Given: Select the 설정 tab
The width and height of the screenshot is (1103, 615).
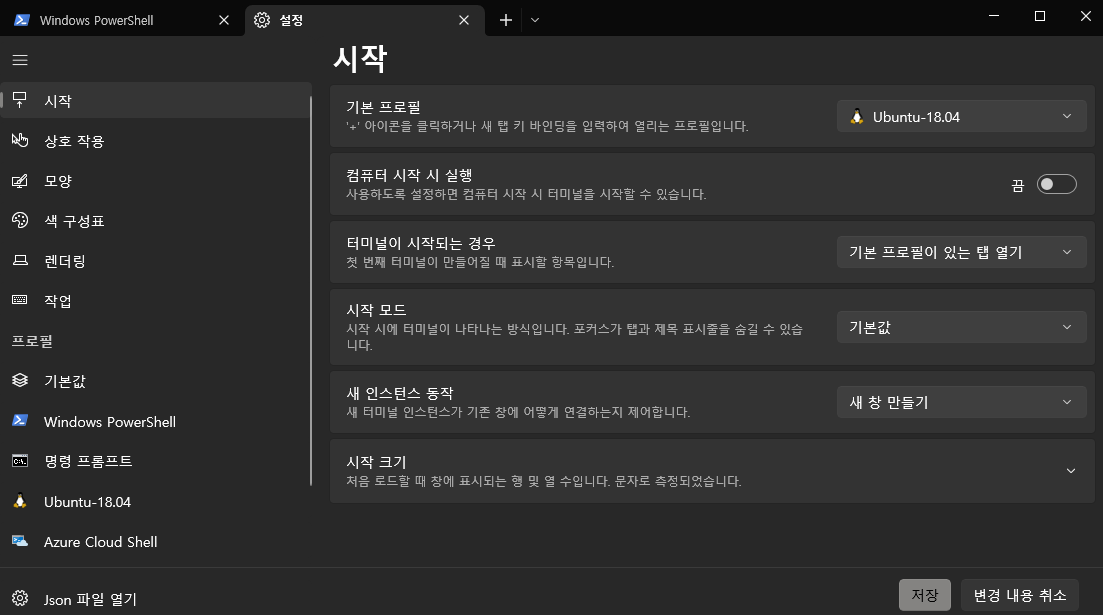Looking at the screenshot, I should pyautogui.click(x=364, y=20).
